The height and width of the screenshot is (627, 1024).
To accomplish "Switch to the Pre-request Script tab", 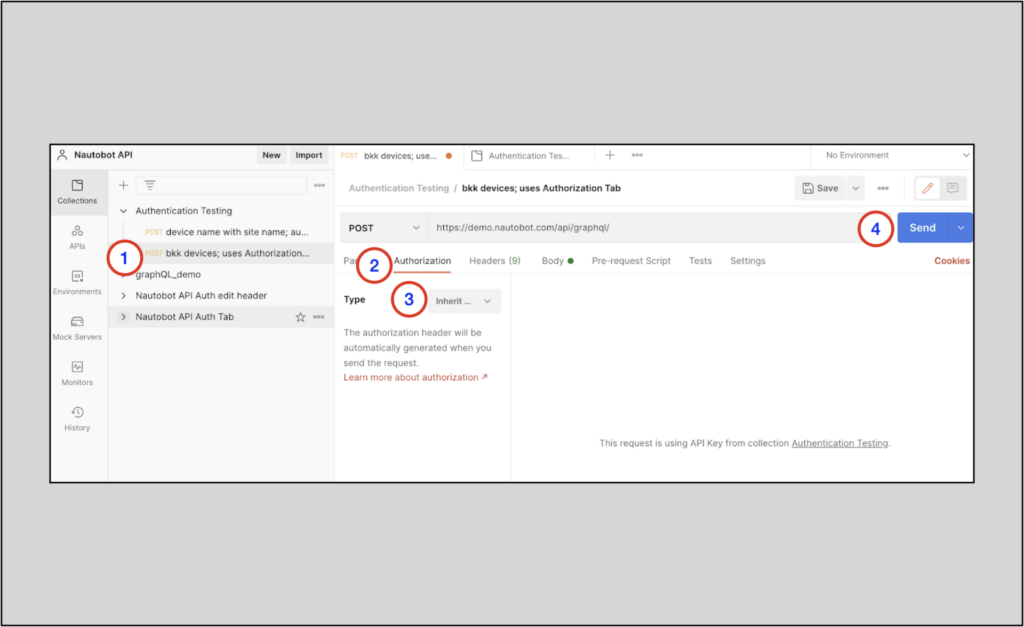I will pos(631,261).
